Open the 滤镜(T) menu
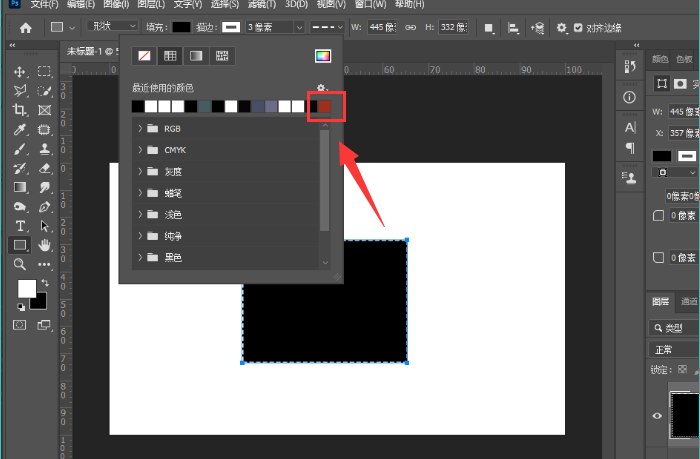The height and width of the screenshot is (459, 700). 262,4
